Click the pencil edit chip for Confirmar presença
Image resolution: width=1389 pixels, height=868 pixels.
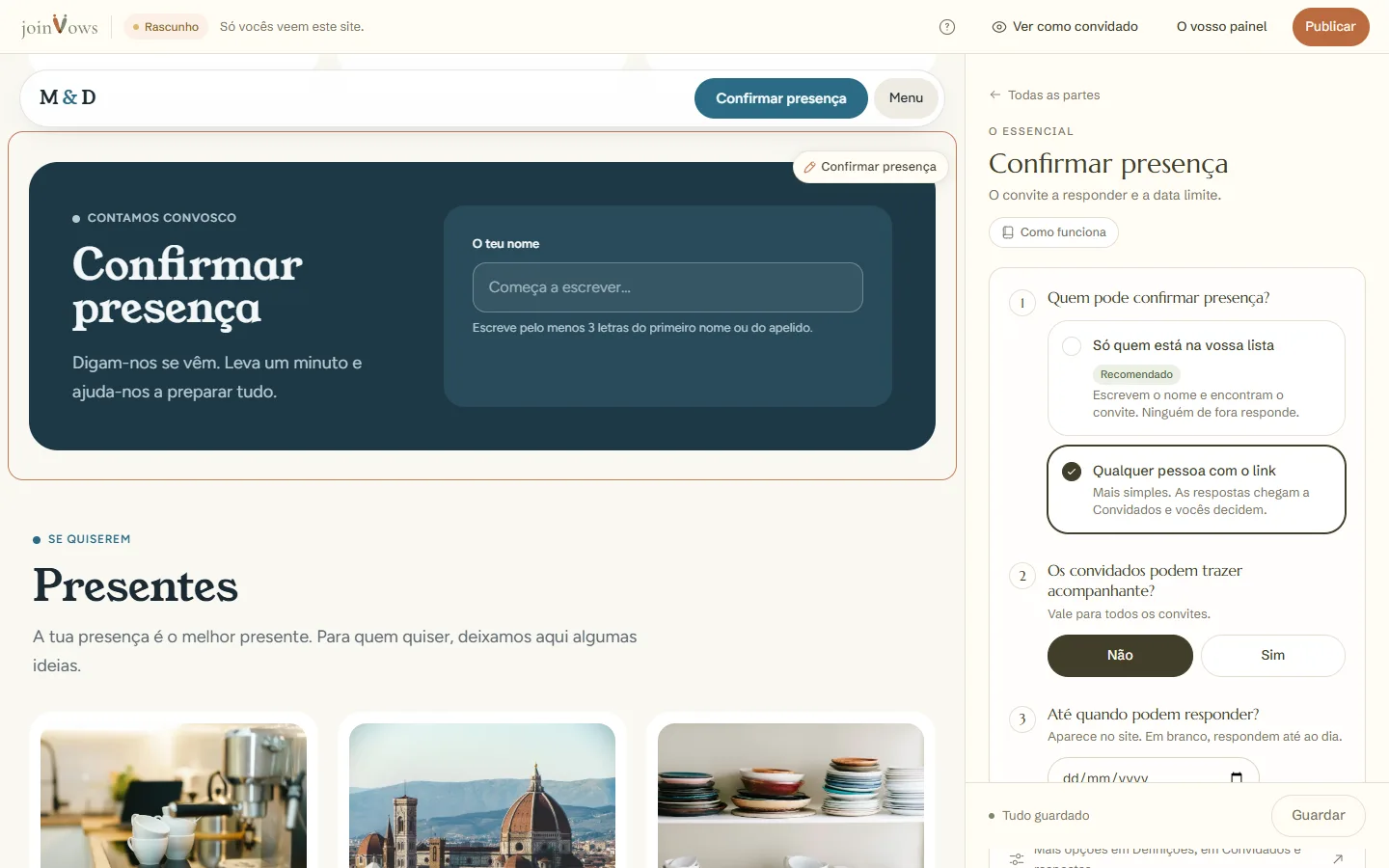870,167
